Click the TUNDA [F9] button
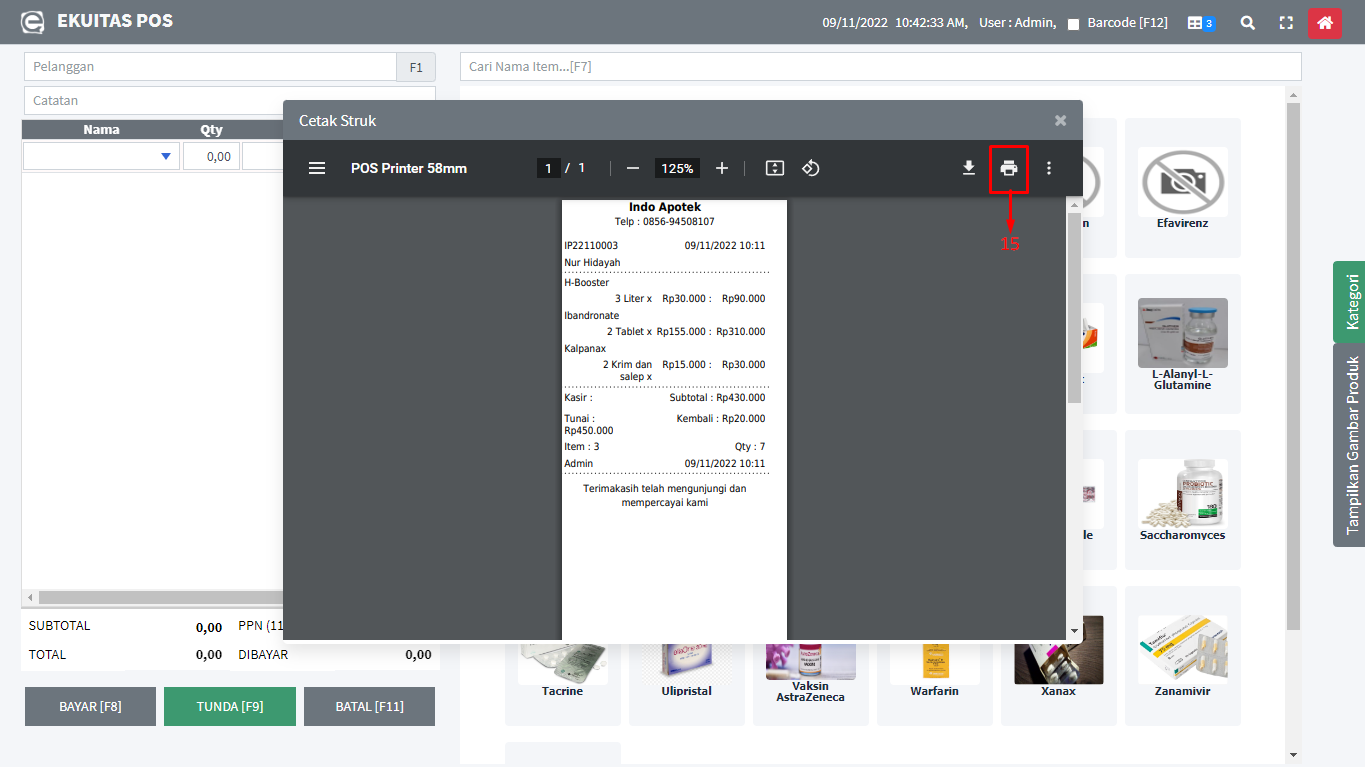The width and height of the screenshot is (1365, 767). (x=230, y=706)
